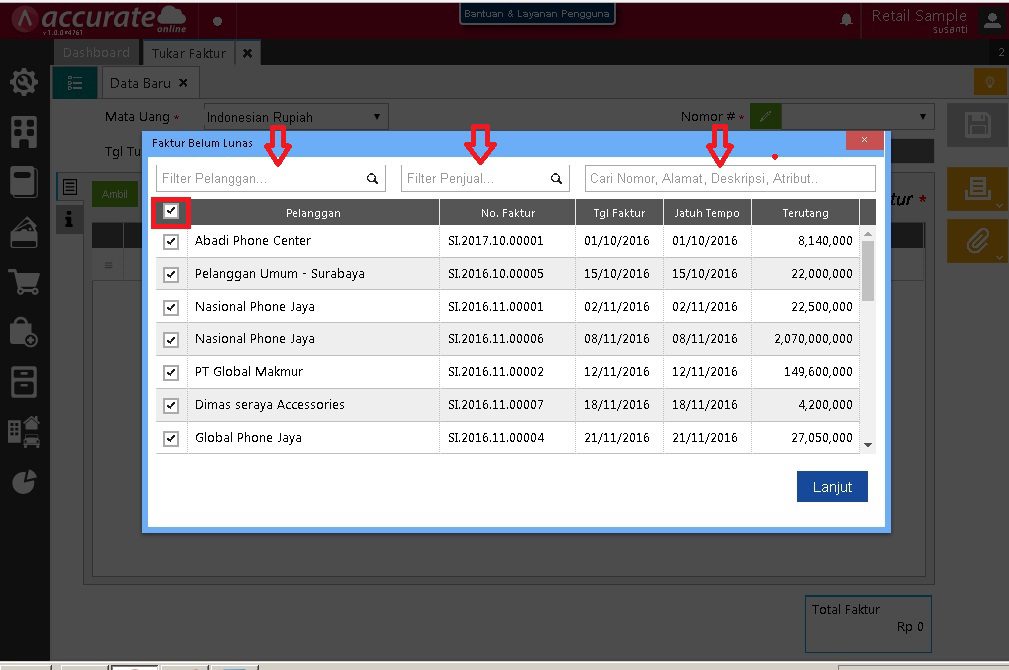Viewport: 1009px width, 670px height.
Task: Click the Cari Nomor, Alamat search field
Action: (x=730, y=178)
